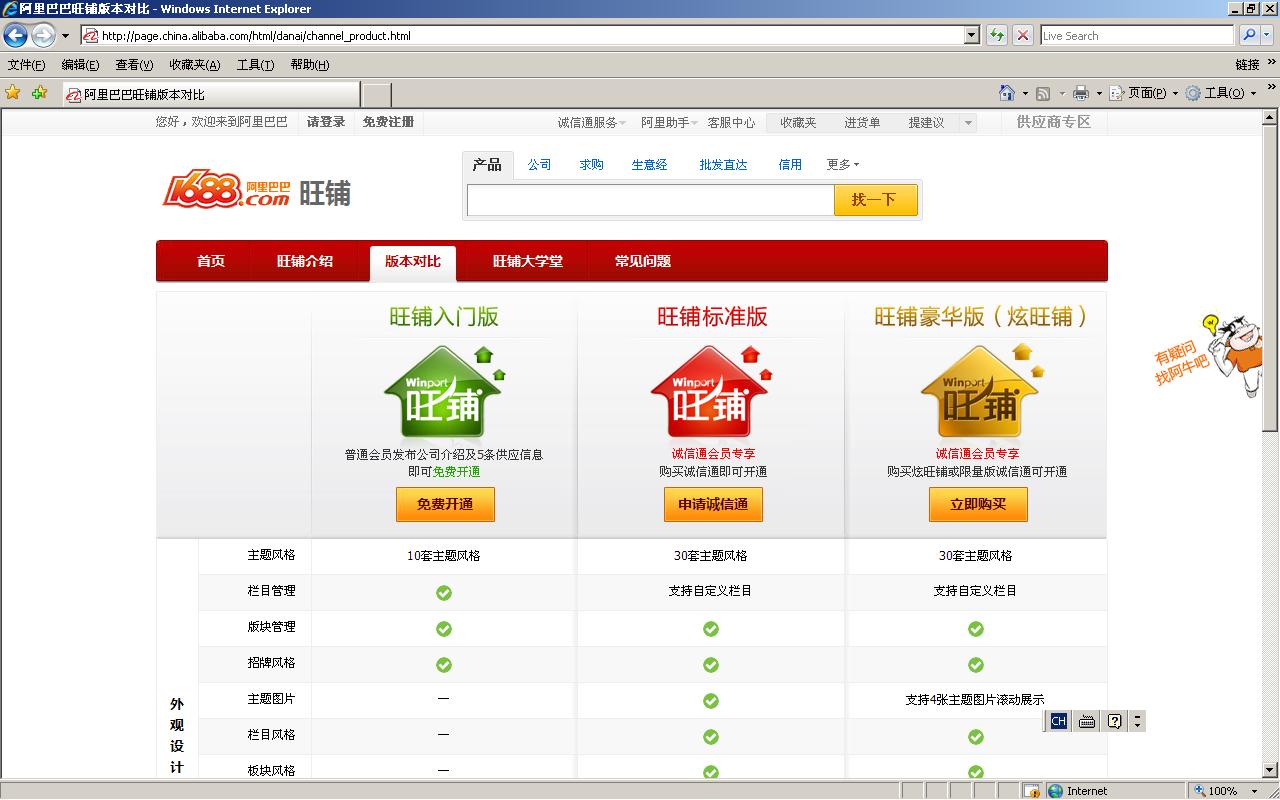The width and height of the screenshot is (1280, 800).
Task: Expand the address bar history dropdown
Action: 971,36
